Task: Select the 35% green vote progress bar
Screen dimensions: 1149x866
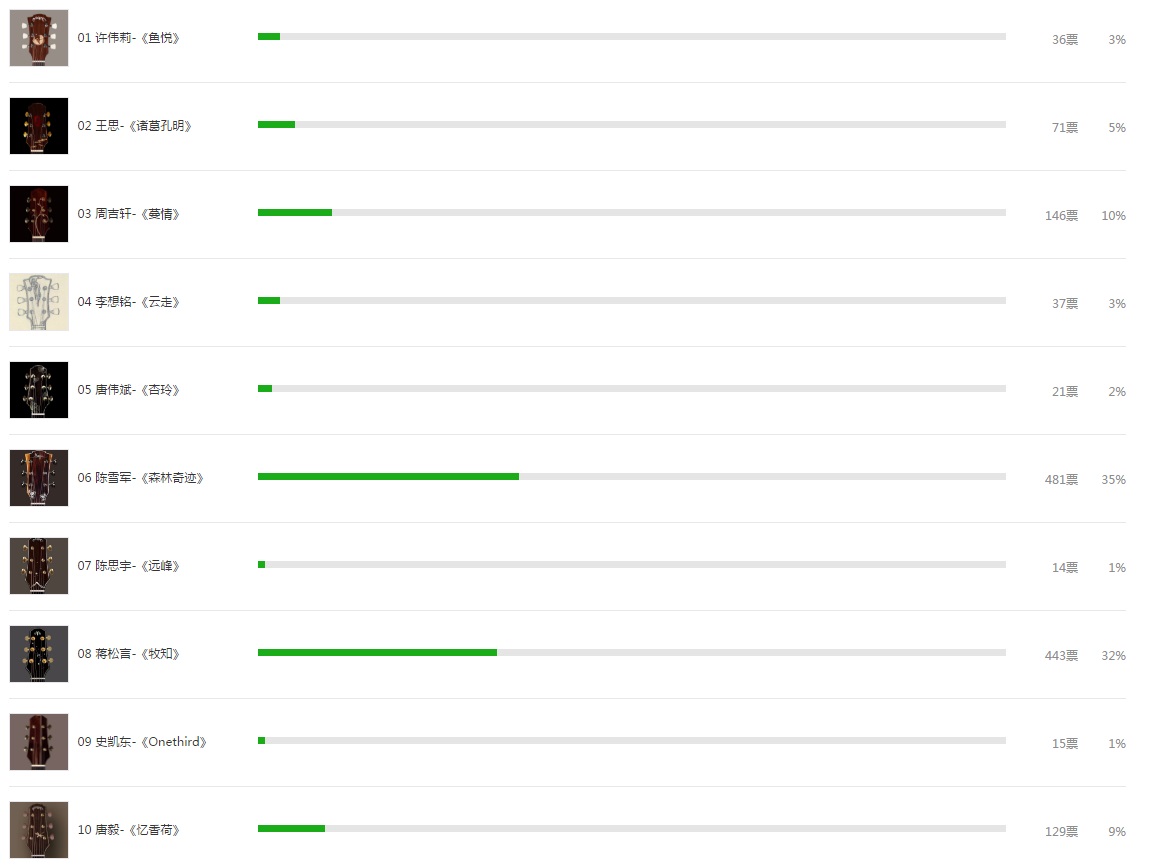Action: (632, 476)
